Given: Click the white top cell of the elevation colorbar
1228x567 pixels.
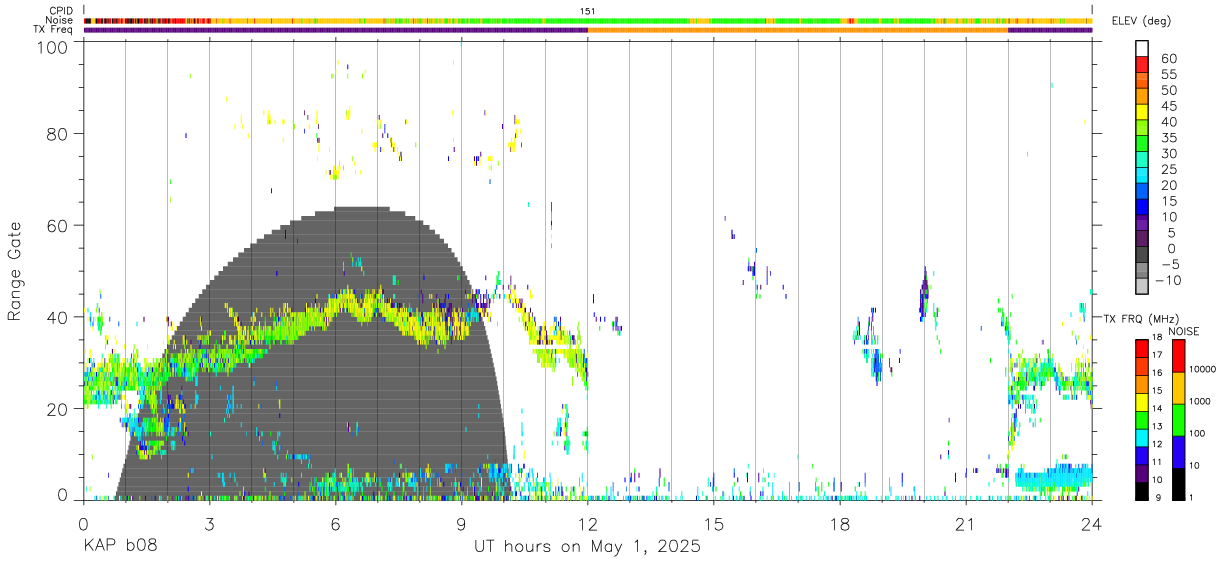Looking at the screenshot, I should pyautogui.click(x=1142, y=48).
